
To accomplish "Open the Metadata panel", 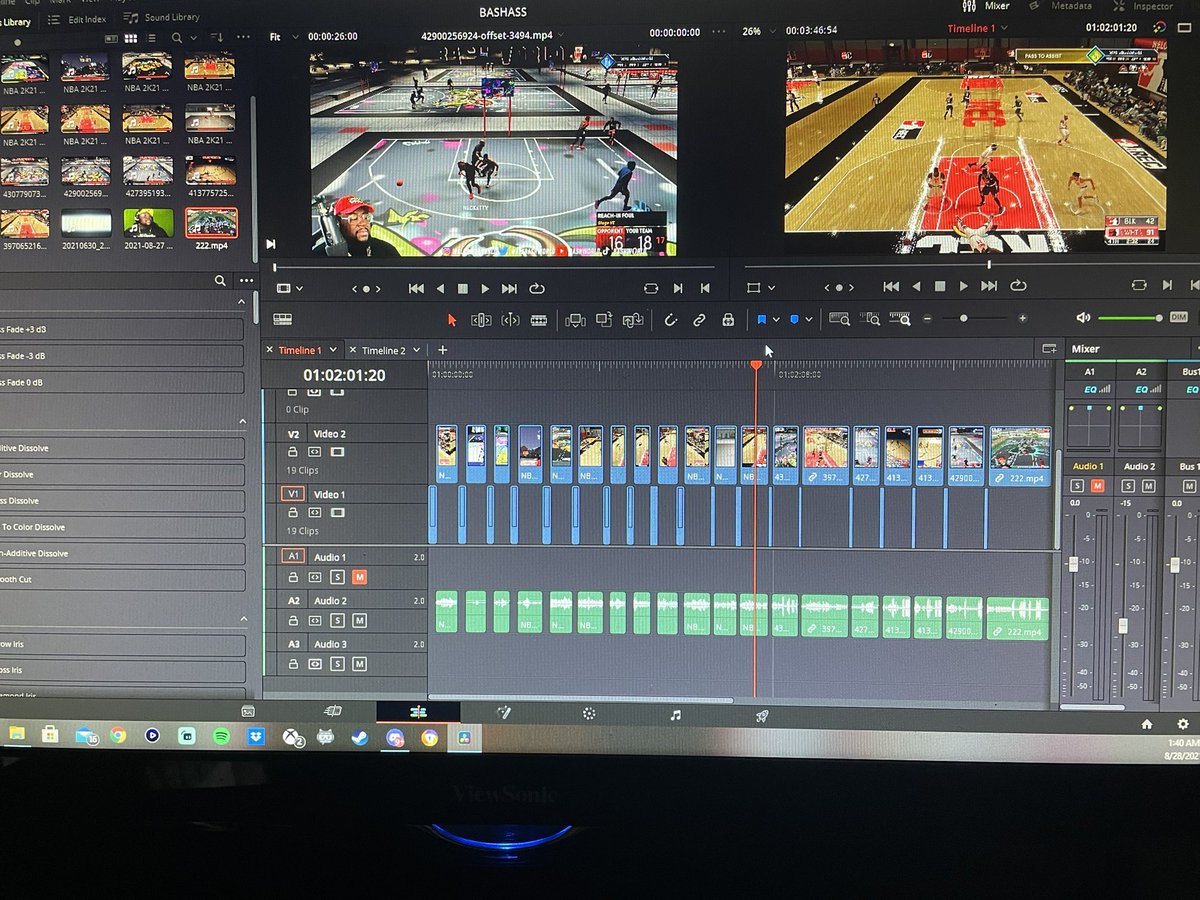I will (x=1063, y=6).
